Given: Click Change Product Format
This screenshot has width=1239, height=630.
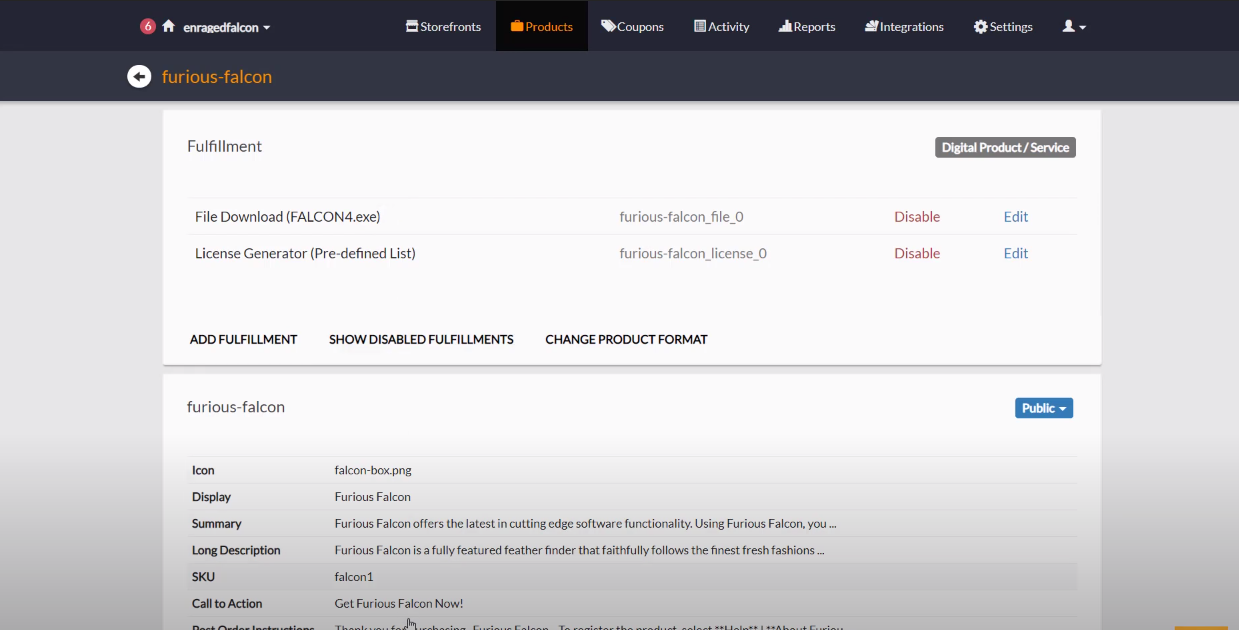Looking at the screenshot, I should [626, 339].
